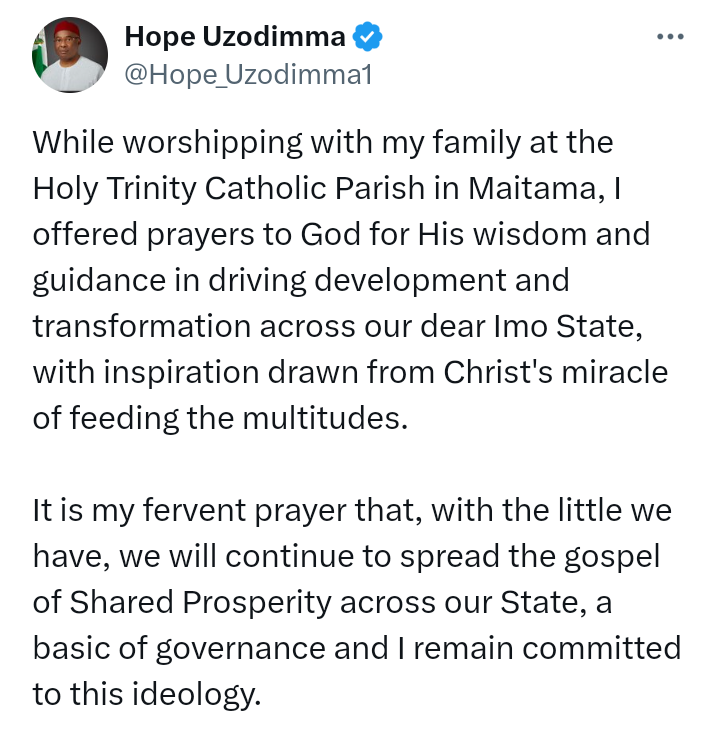Image resolution: width=720 pixels, height=747 pixels.
Task: Open the three-dot more options menu
Action: point(670,37)
